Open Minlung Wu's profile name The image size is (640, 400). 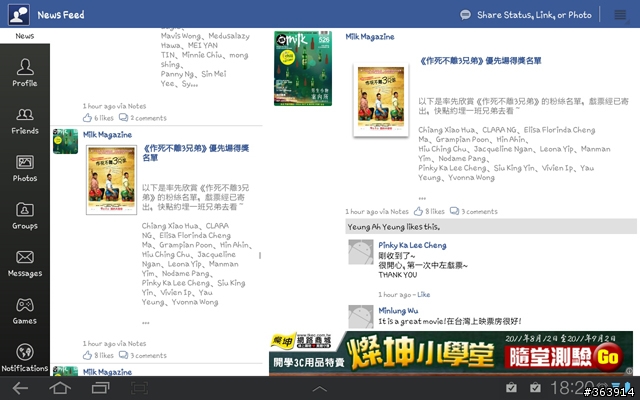[398, 310]
